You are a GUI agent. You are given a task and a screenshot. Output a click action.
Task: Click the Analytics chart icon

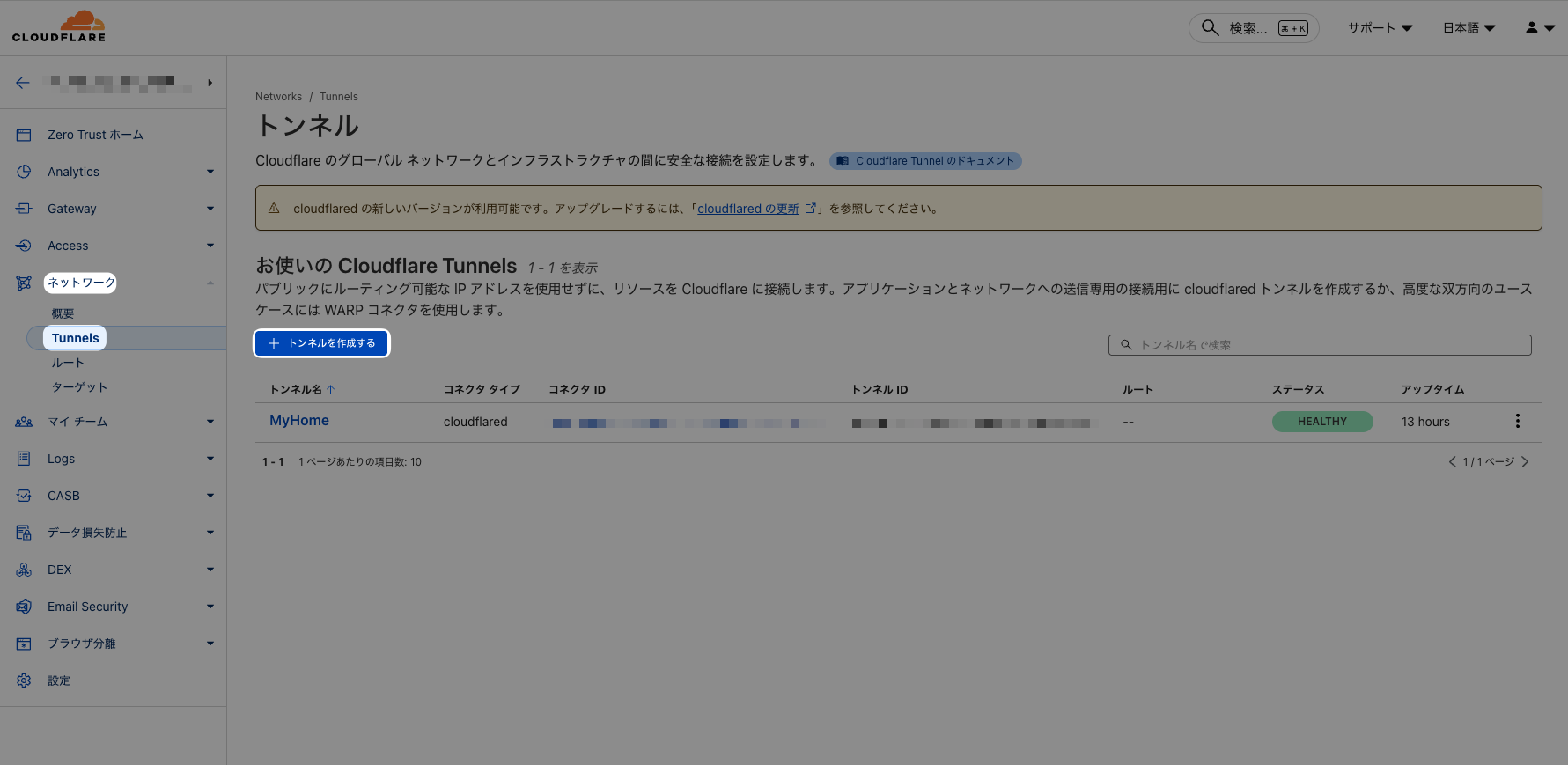pyautogui.click(x=24, y=172)
